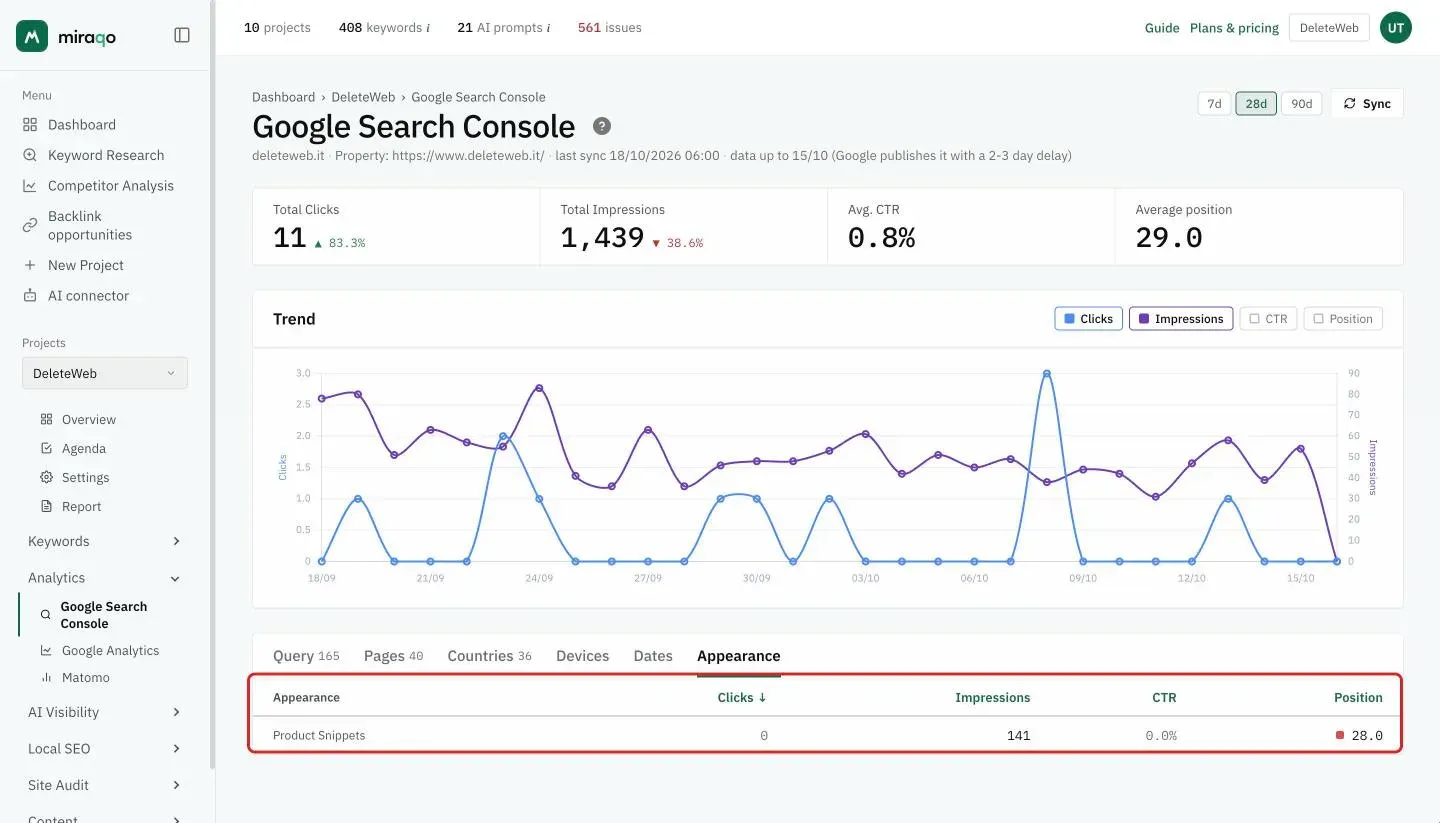Click the Agenda checklist icon

click(x=46, y=448)
